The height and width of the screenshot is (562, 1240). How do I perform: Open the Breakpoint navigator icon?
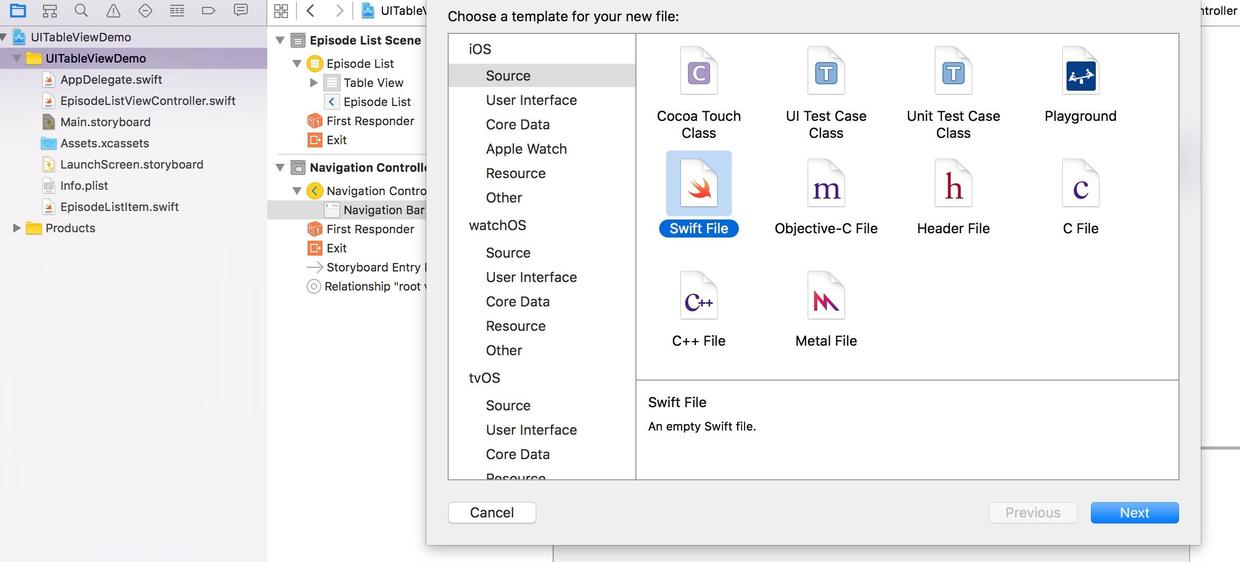click(208, 10)
